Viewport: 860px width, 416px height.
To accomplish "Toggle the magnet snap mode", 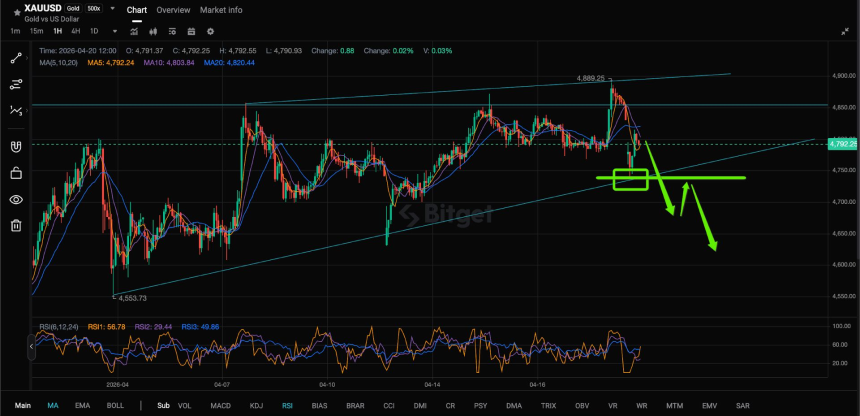I will click(x=16, y=147).
